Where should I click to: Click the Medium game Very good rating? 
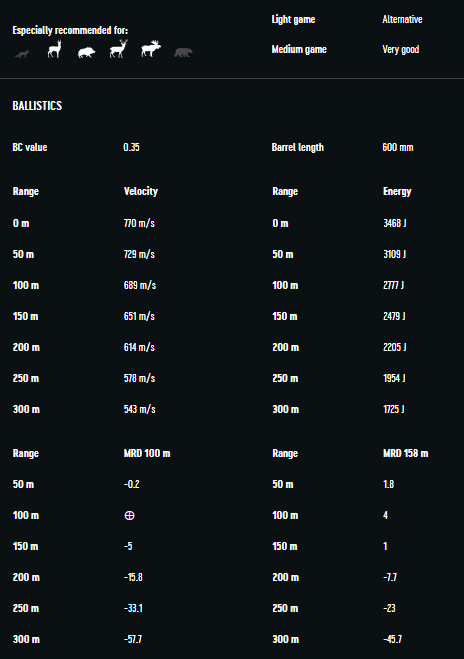pyautogui.click(x=401, y=50)
